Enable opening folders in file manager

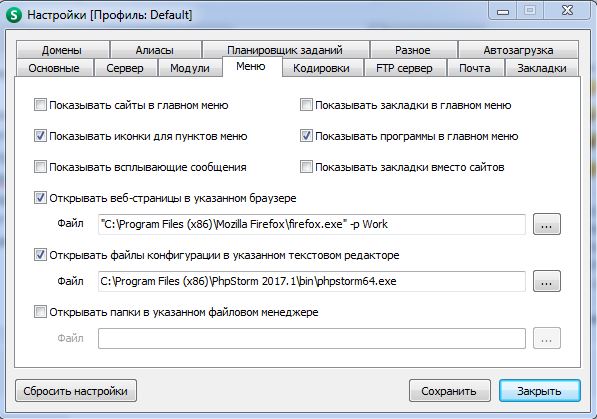pos(40,312)
